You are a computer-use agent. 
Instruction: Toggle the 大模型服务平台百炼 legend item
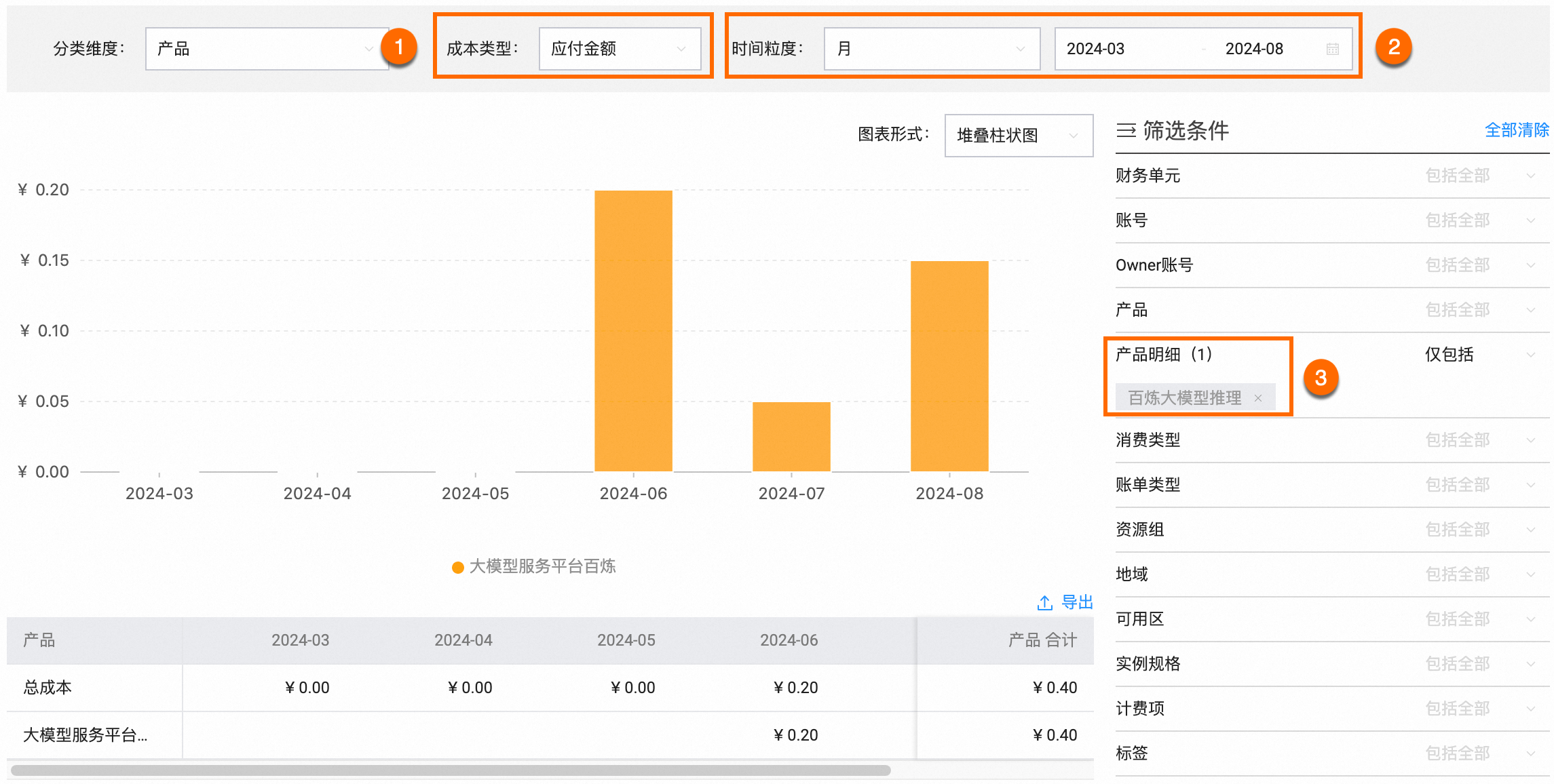point(534,566)
